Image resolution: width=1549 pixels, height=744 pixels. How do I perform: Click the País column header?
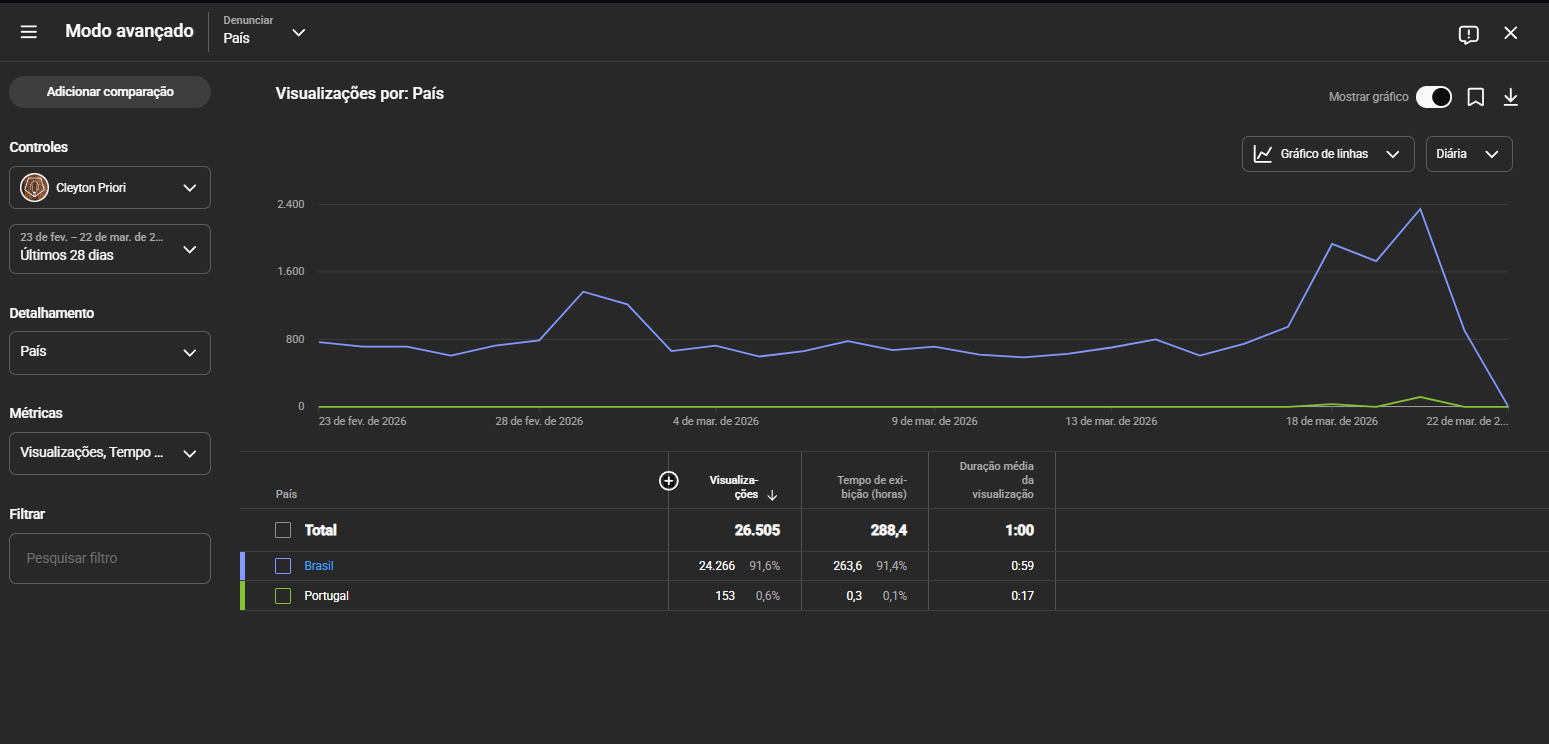click(286, 494)
